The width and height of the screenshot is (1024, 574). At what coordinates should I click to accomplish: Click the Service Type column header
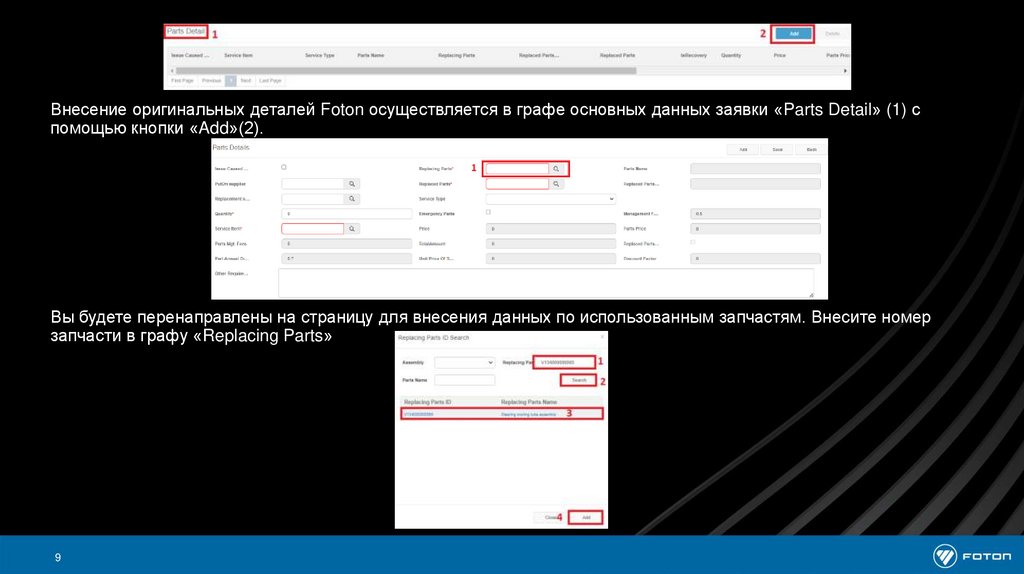[319, 56]
